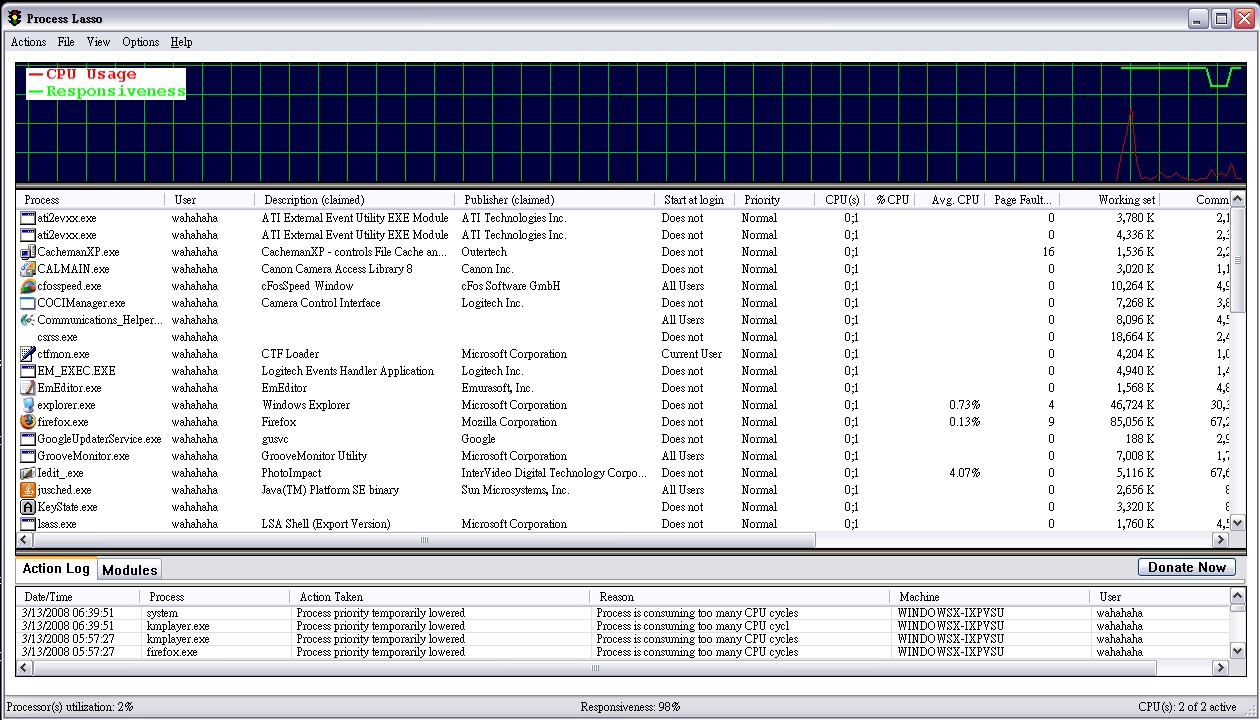Click the KeyState.exe icon
Screen dimensions: 1260x720
pos(28,507)
